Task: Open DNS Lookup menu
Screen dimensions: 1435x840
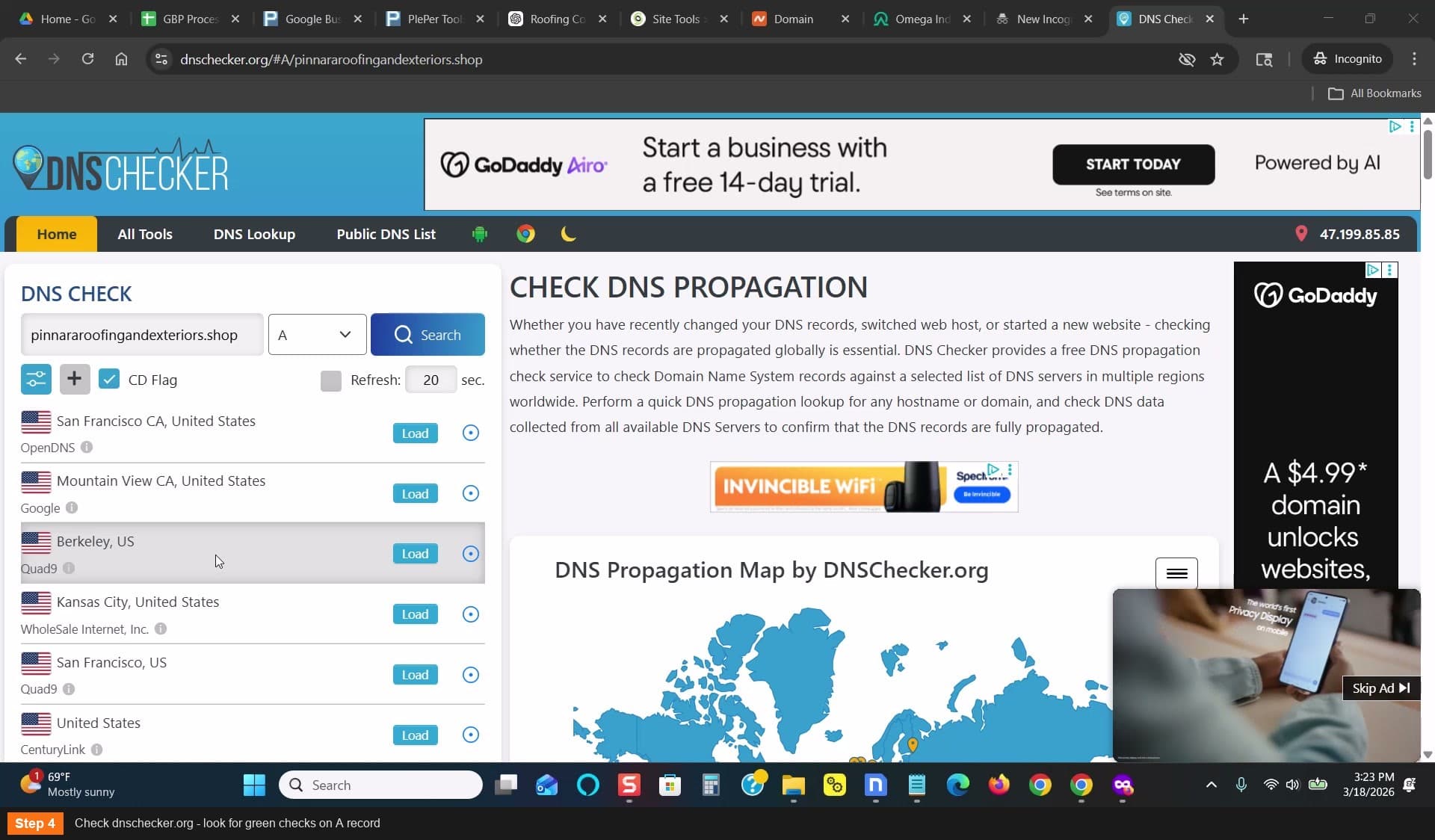Action: (254, 234)
